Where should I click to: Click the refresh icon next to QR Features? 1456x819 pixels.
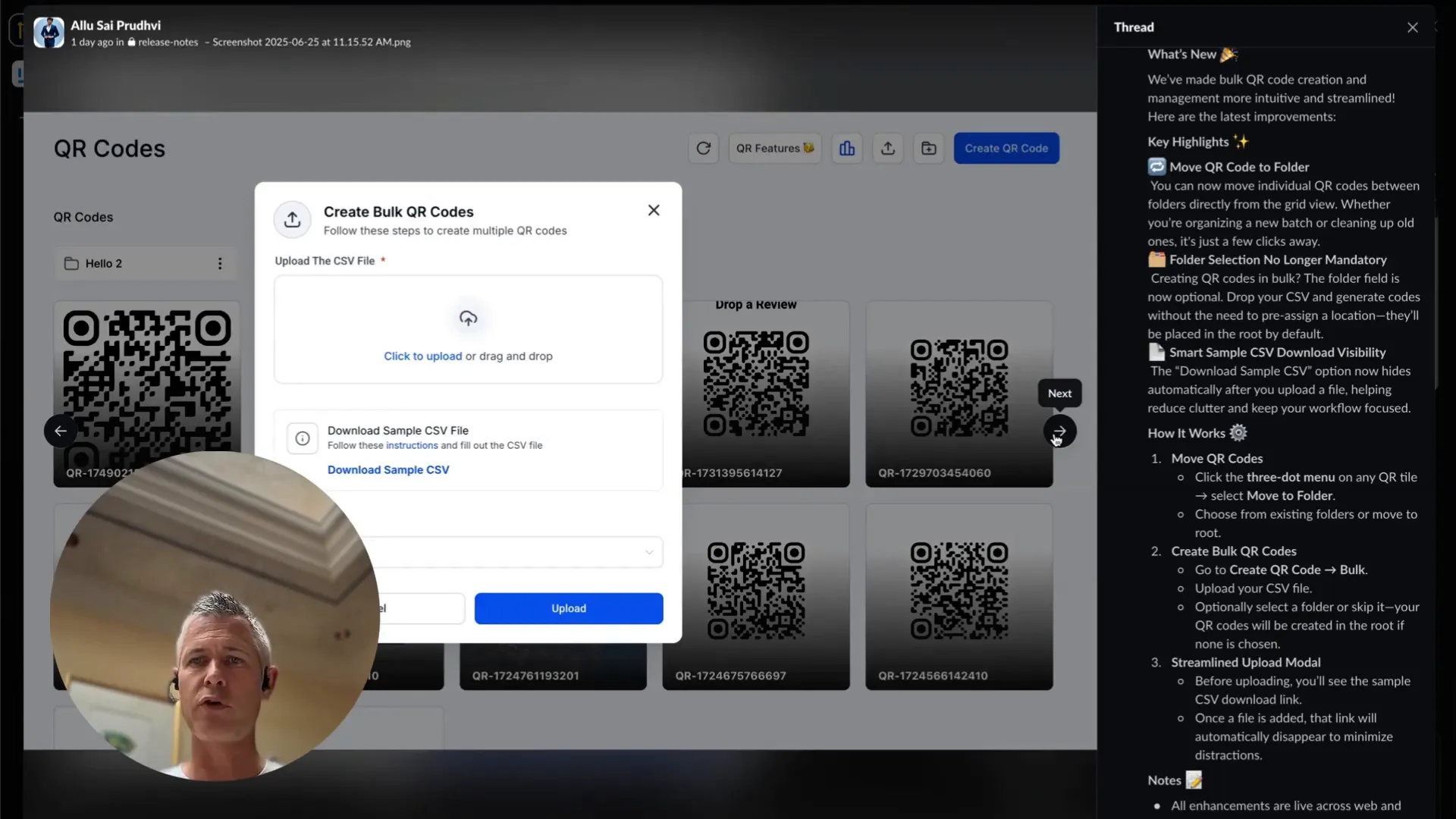coord(703,149)
